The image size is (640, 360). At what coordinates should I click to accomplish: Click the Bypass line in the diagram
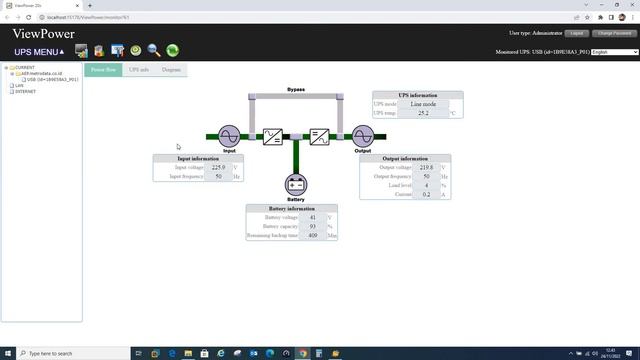[296, 96]
